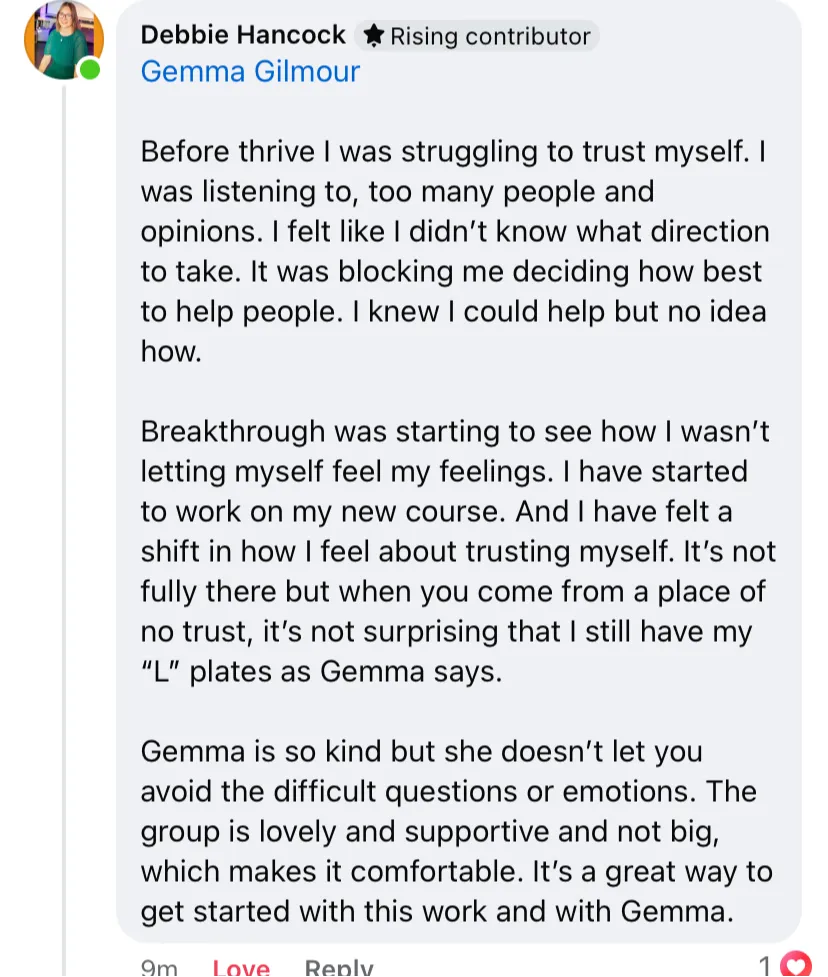Click the red heart reaction icon
The image size is (828, 977).
pyautogui.click(x=795, y=966)
